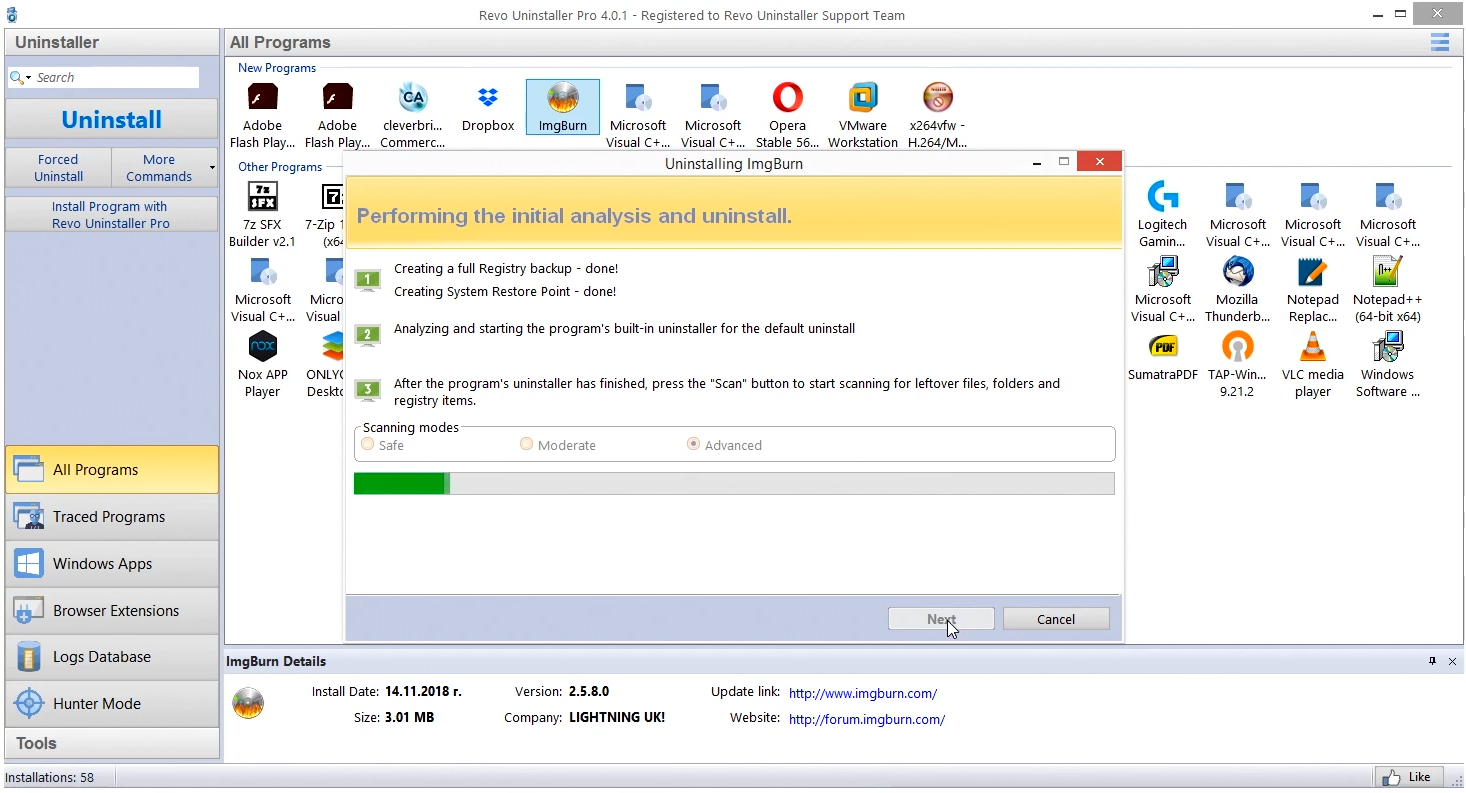This screenshot has height=793, width=1466.
Task: Click the Forced Uninstall button
Action: point(58,167)
